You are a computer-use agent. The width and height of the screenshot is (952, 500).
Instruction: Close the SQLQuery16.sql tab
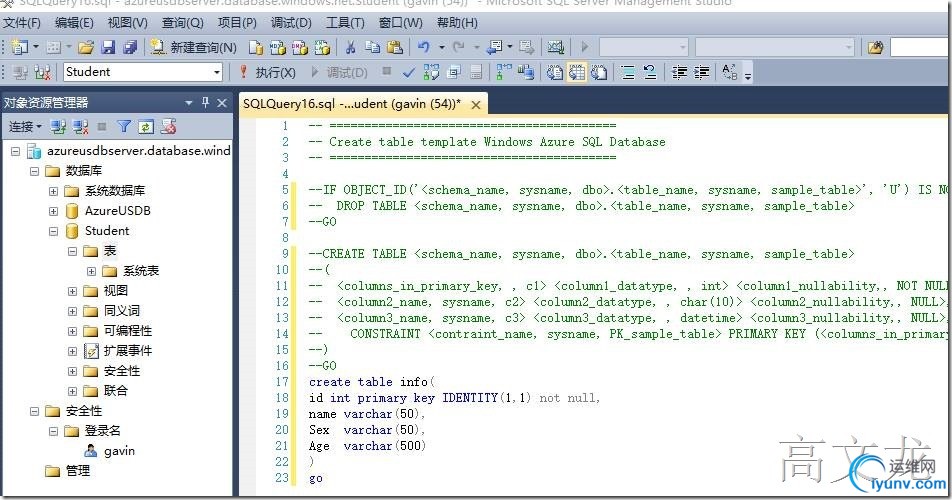coord(476,105)
